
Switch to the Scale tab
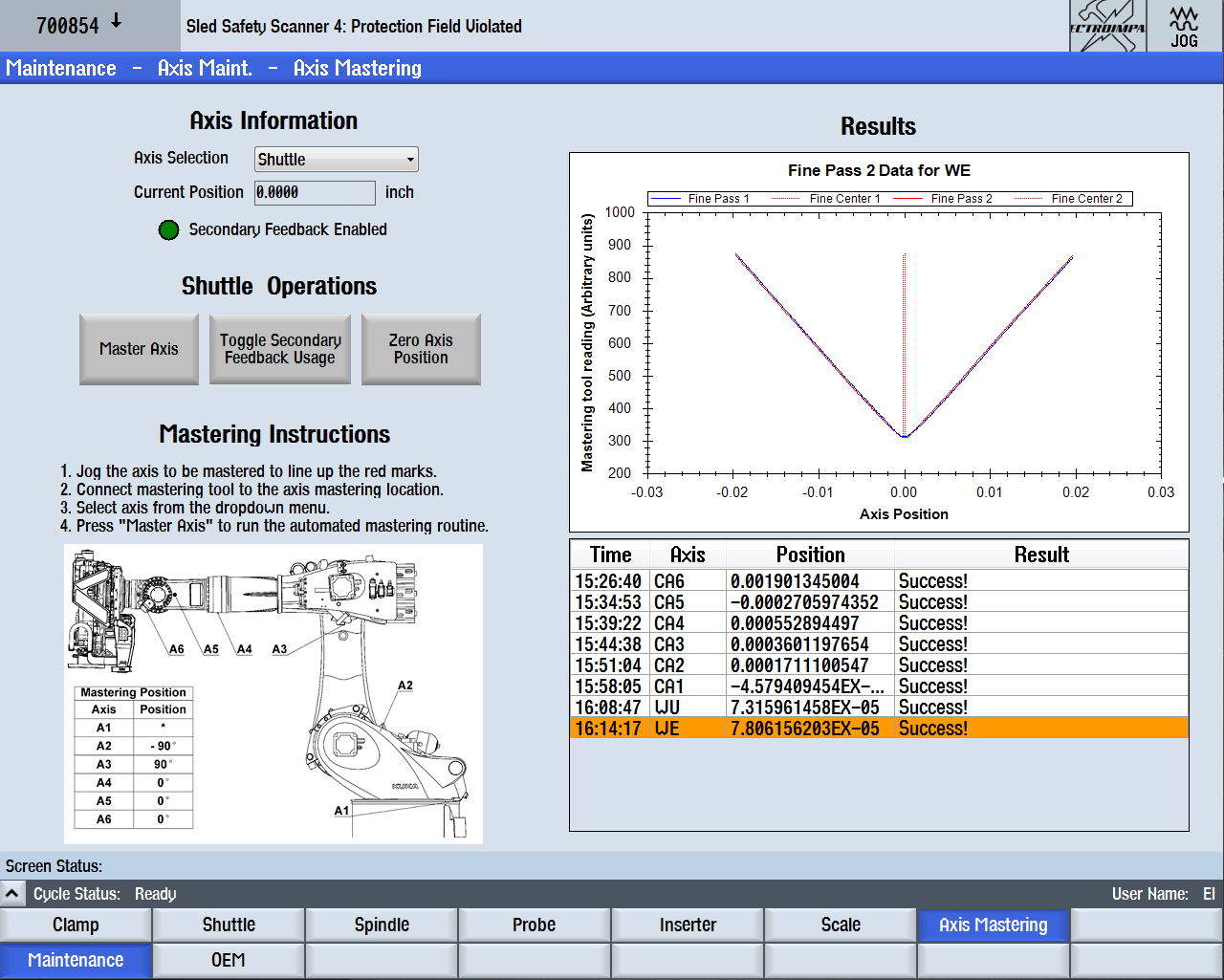point(841,925)
